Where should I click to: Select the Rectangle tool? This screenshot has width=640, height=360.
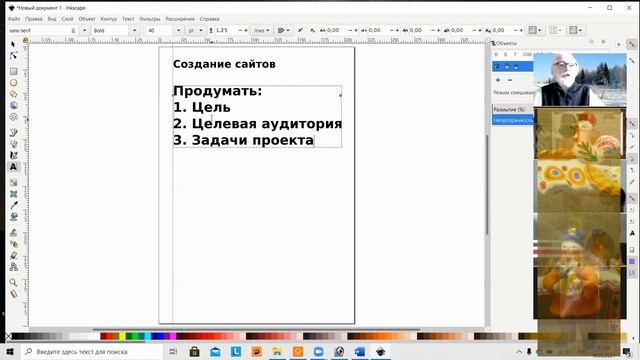point(13,71)
